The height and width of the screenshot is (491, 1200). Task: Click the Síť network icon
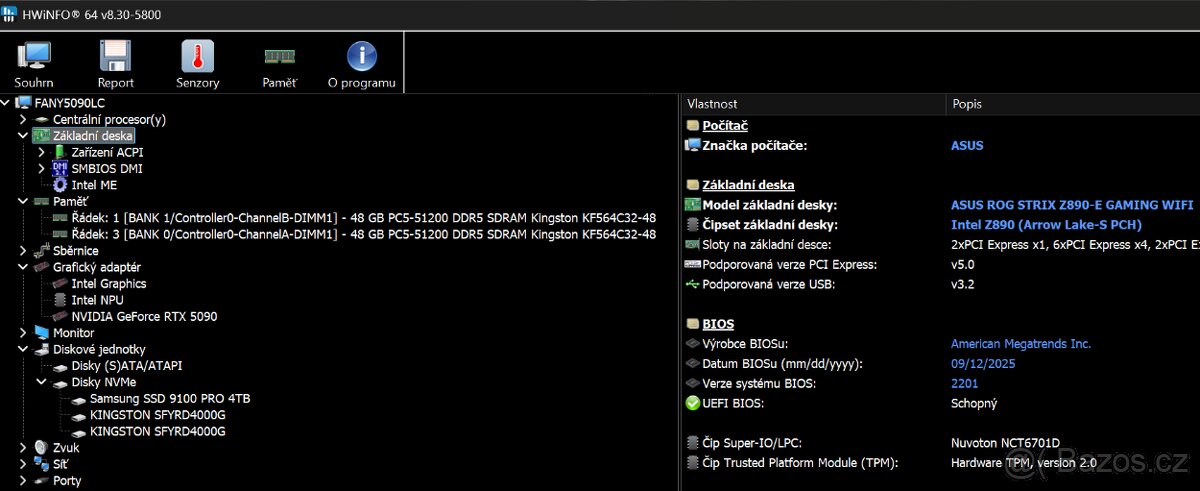[x=41, y=464]
